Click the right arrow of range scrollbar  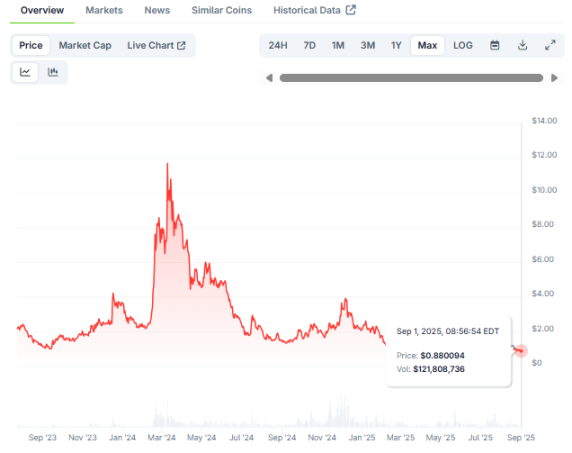click(554, 78)
